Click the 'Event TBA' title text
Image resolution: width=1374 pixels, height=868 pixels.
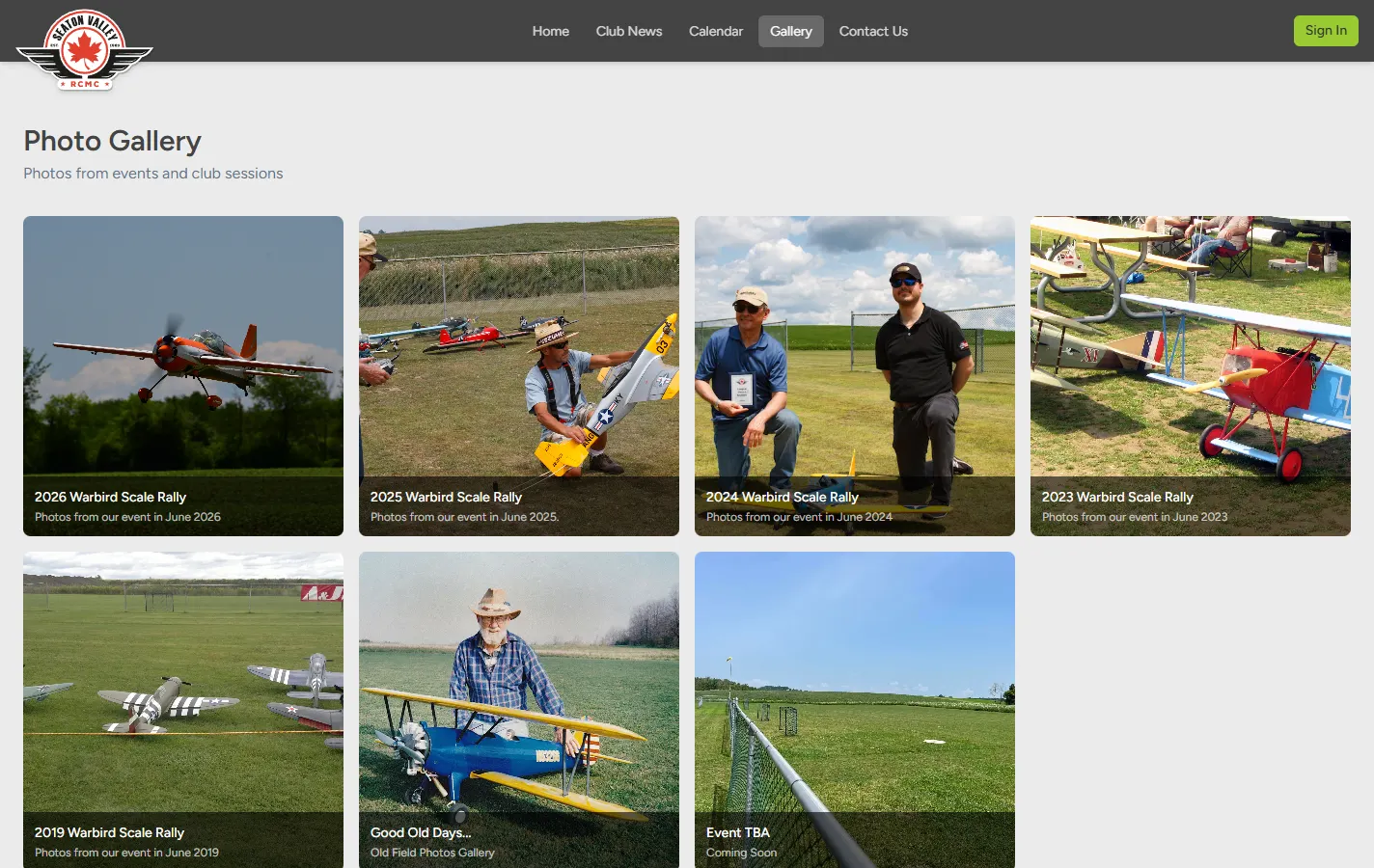(738, 832)
